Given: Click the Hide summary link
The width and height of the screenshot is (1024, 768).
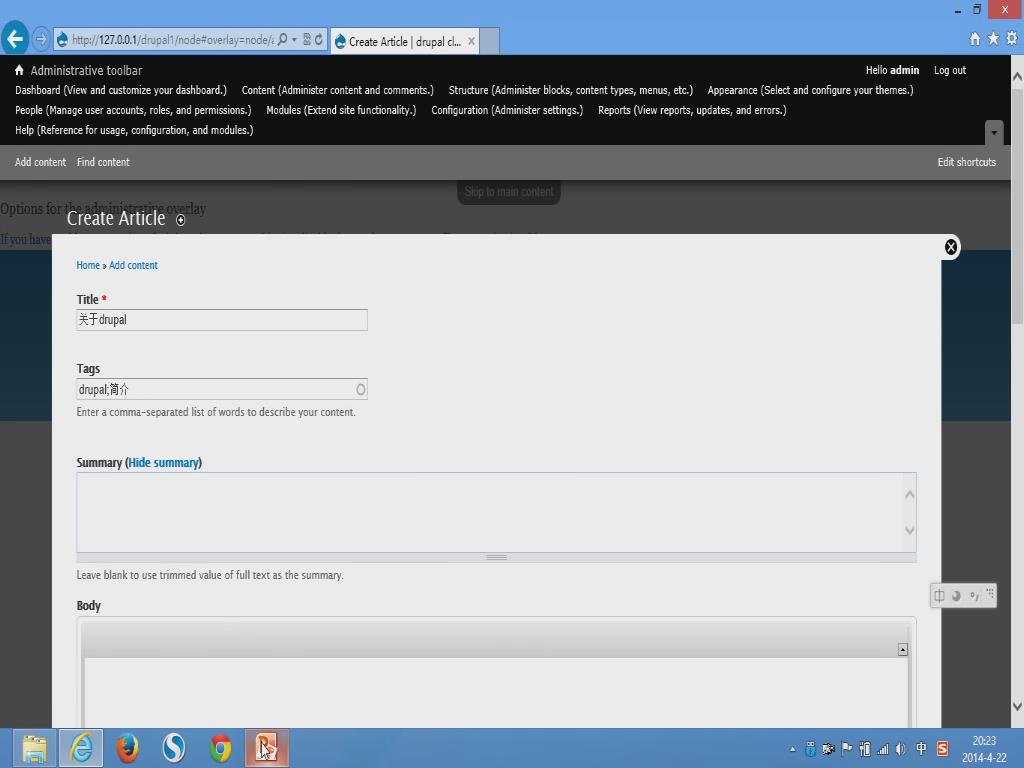Looking at the screenshot, I should coord(163,462).
